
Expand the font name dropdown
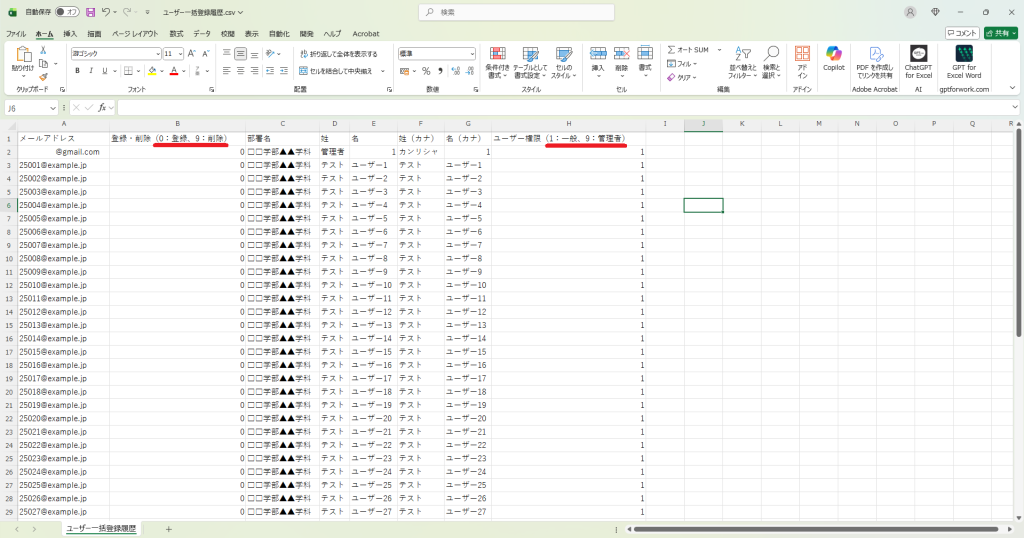[157, 53]
